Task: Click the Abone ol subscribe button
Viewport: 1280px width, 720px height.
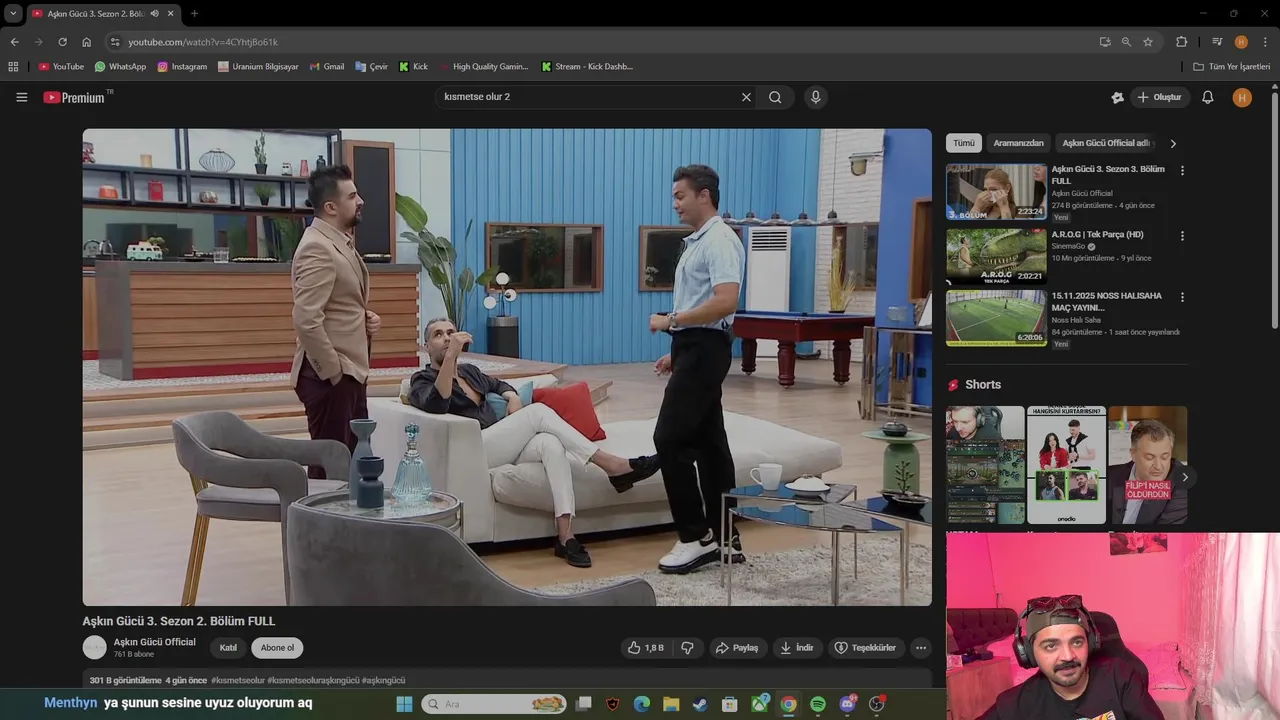Action: click(277, 648)
